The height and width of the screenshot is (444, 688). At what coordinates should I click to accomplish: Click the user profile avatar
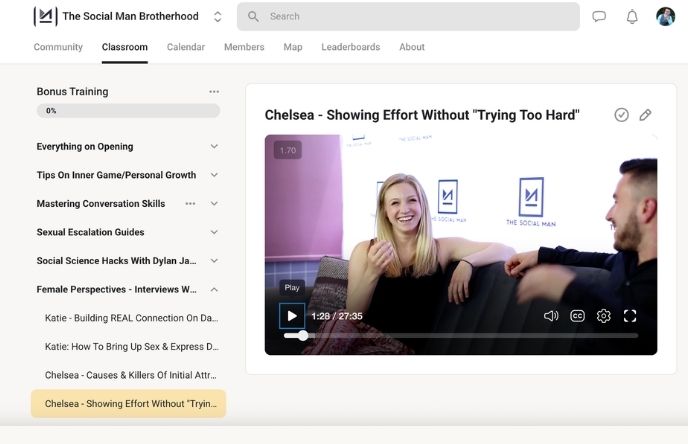click(x=665, y=17)
